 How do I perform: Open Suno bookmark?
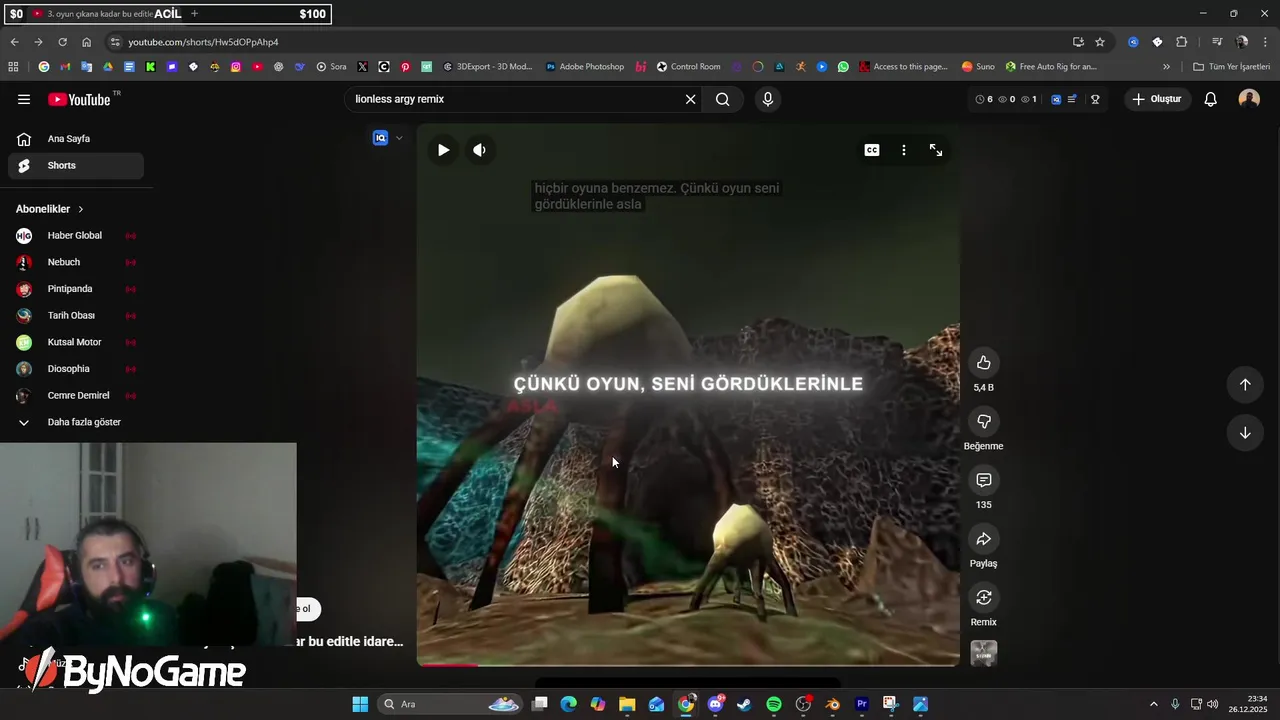(978, 67)
